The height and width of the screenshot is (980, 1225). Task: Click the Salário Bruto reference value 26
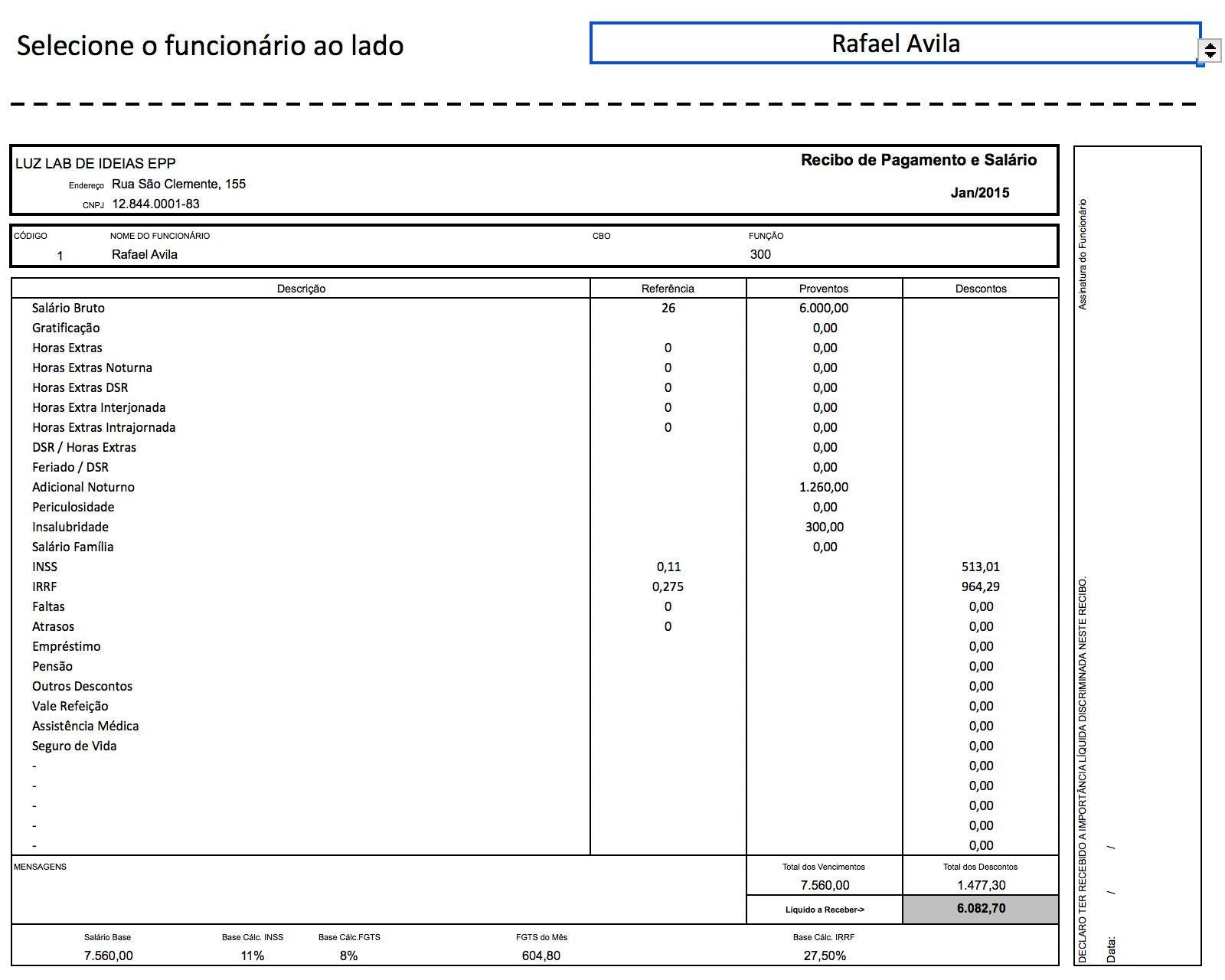click(x=668, y=308)
